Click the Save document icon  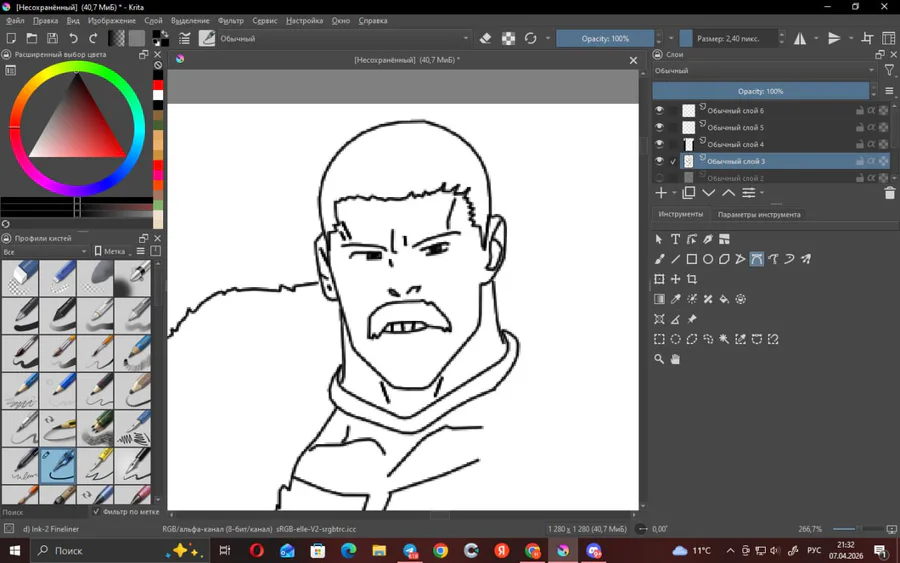point(51,39)
